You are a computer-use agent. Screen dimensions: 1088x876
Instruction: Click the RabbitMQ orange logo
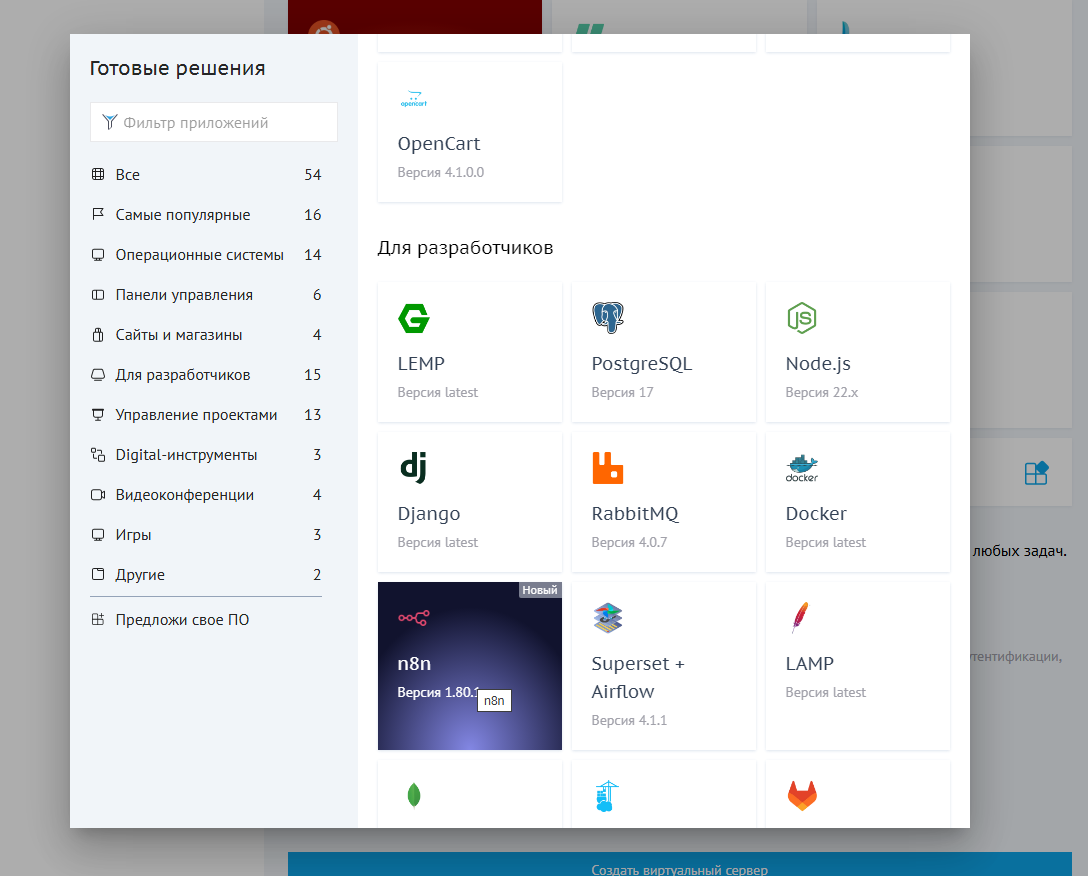click(608, 468)
